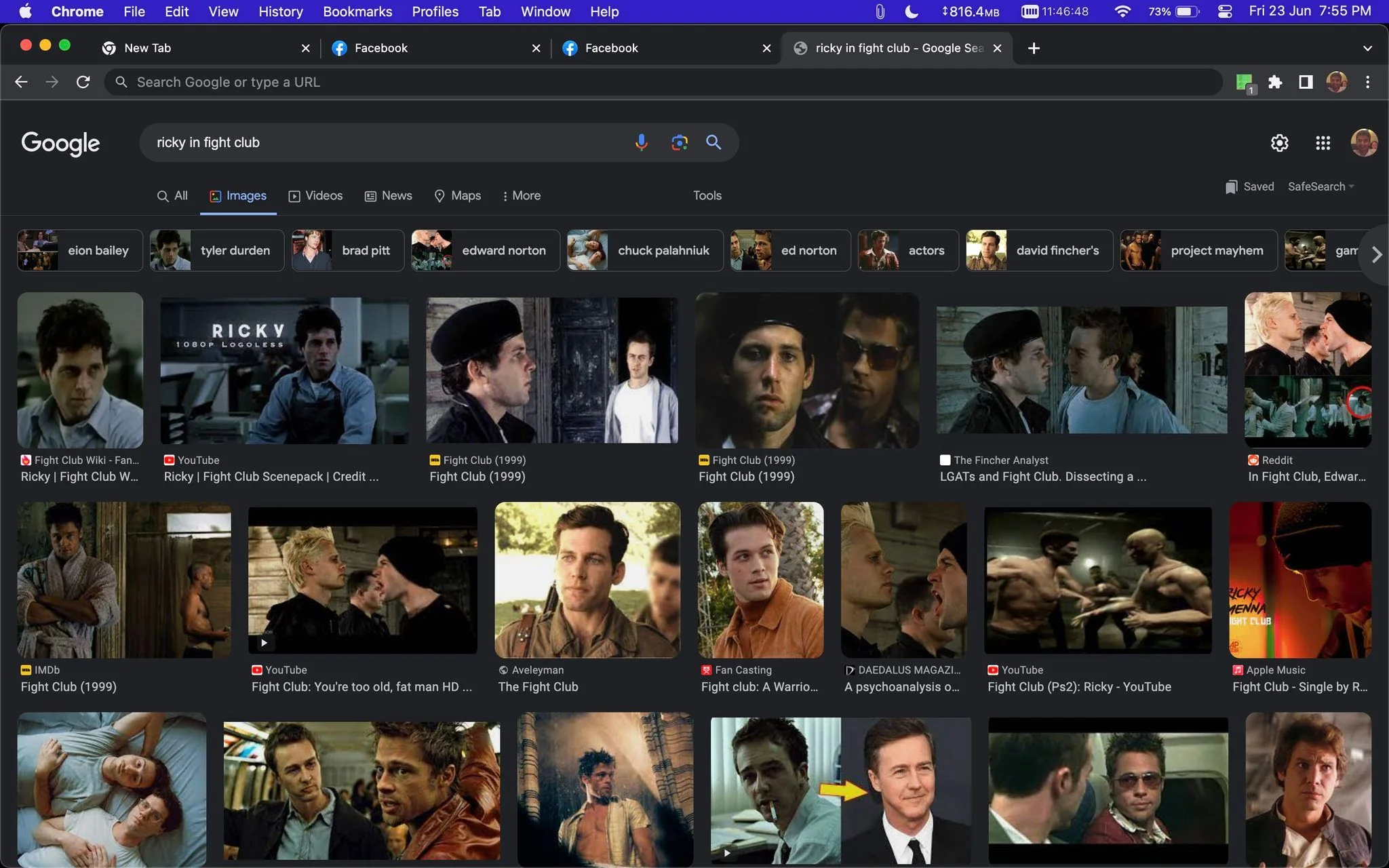This screenshot has width=1389, height=868.
Task: Open the Google apps grid
Action: tap(1323, 143)
